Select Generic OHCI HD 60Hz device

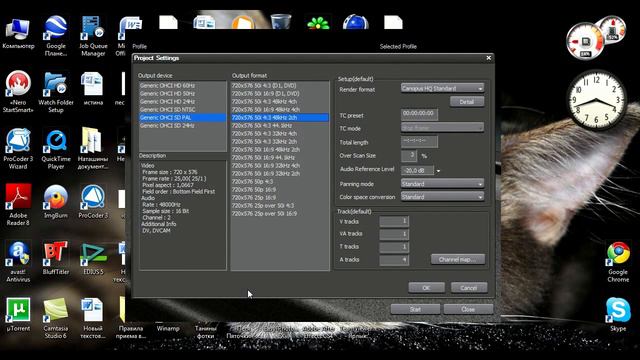(x=182, y=86)
